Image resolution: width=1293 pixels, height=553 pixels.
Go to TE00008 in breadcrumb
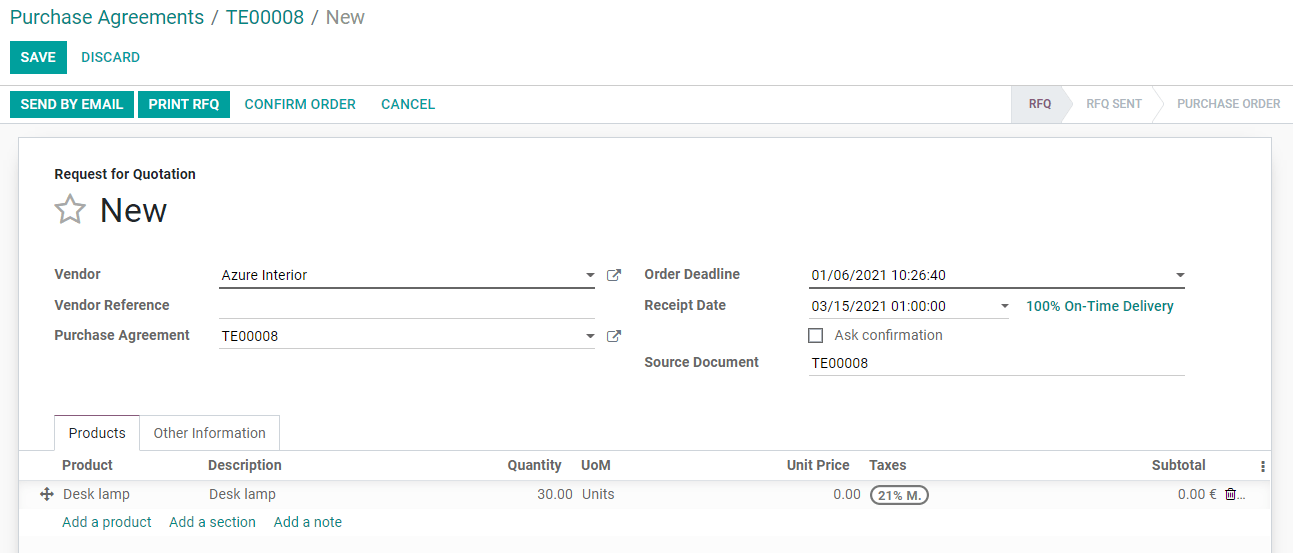[265, 17]
